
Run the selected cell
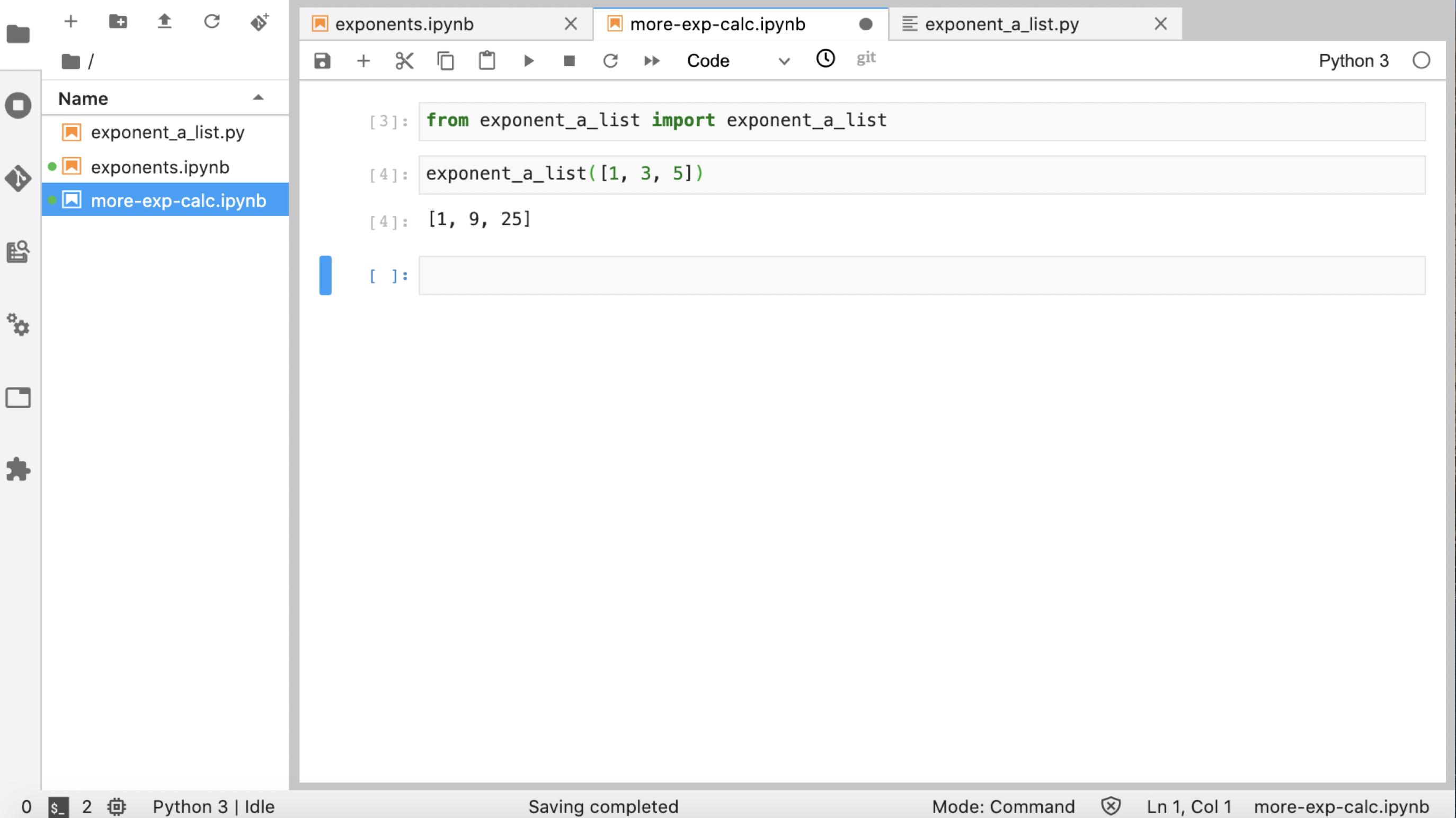click(528, 60)
